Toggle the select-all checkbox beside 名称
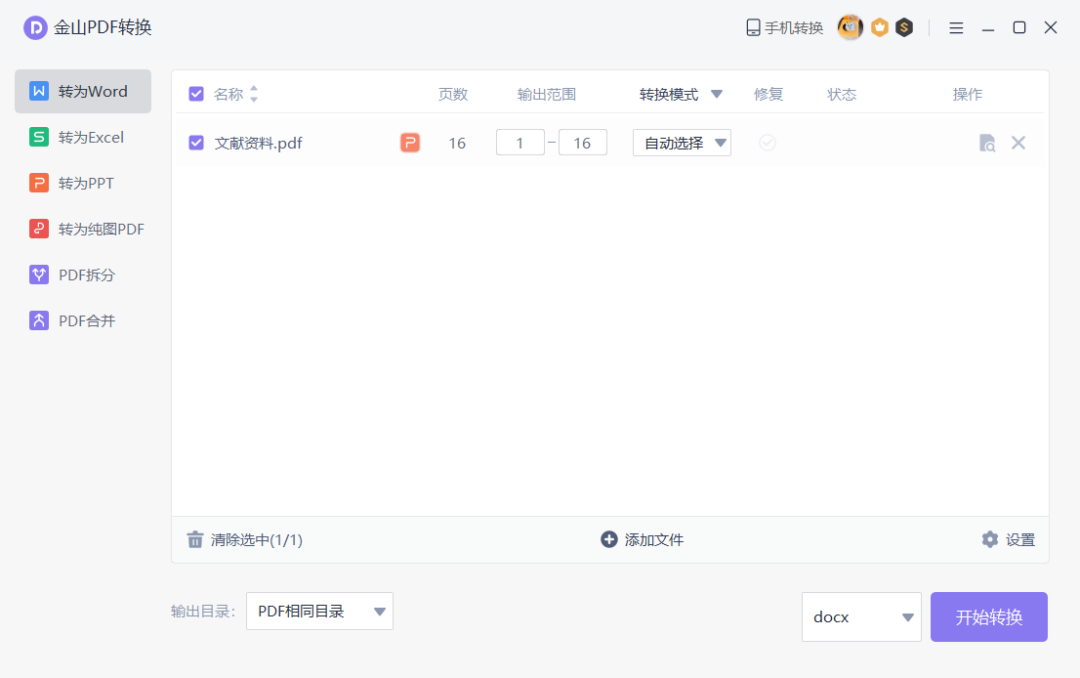1080x678 pixels. tap(196, 93)
